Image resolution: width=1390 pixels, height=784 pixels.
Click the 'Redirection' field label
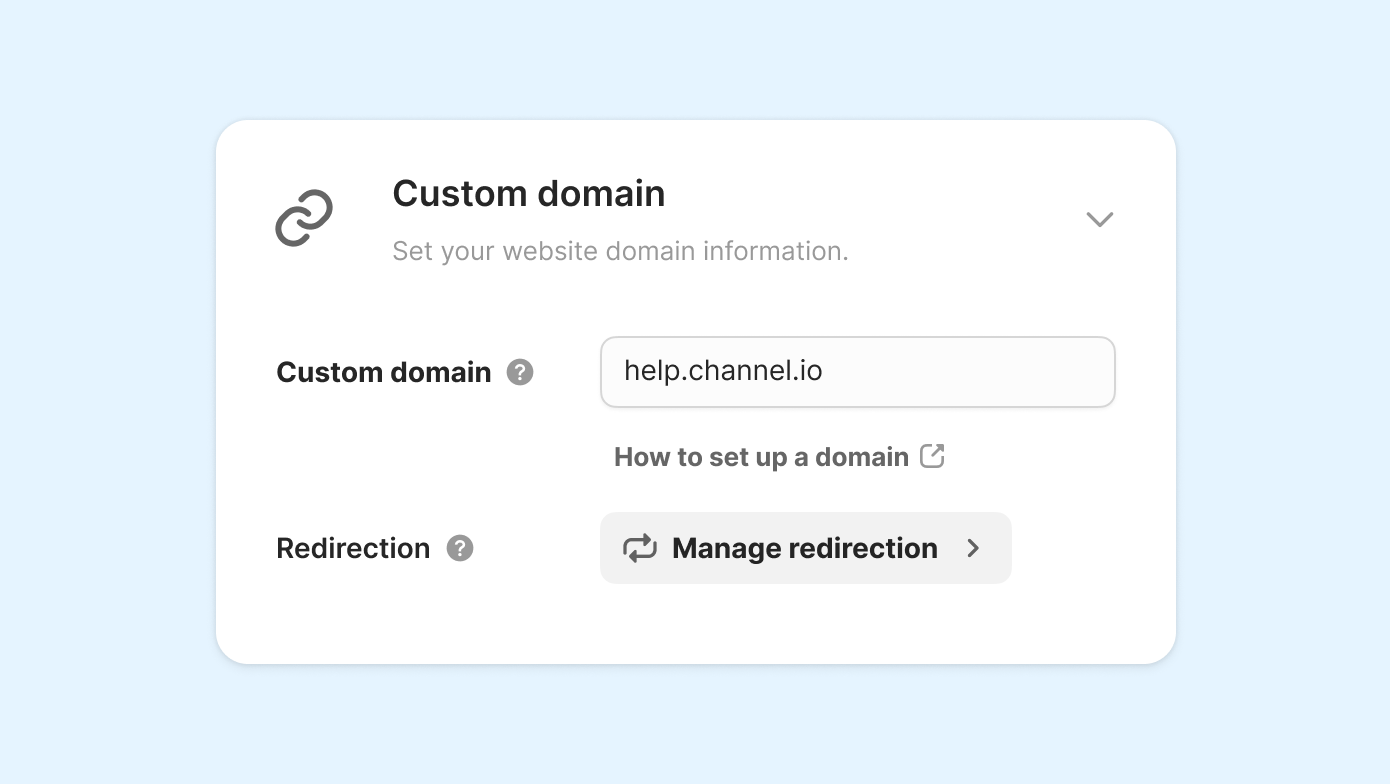[353, 548]
